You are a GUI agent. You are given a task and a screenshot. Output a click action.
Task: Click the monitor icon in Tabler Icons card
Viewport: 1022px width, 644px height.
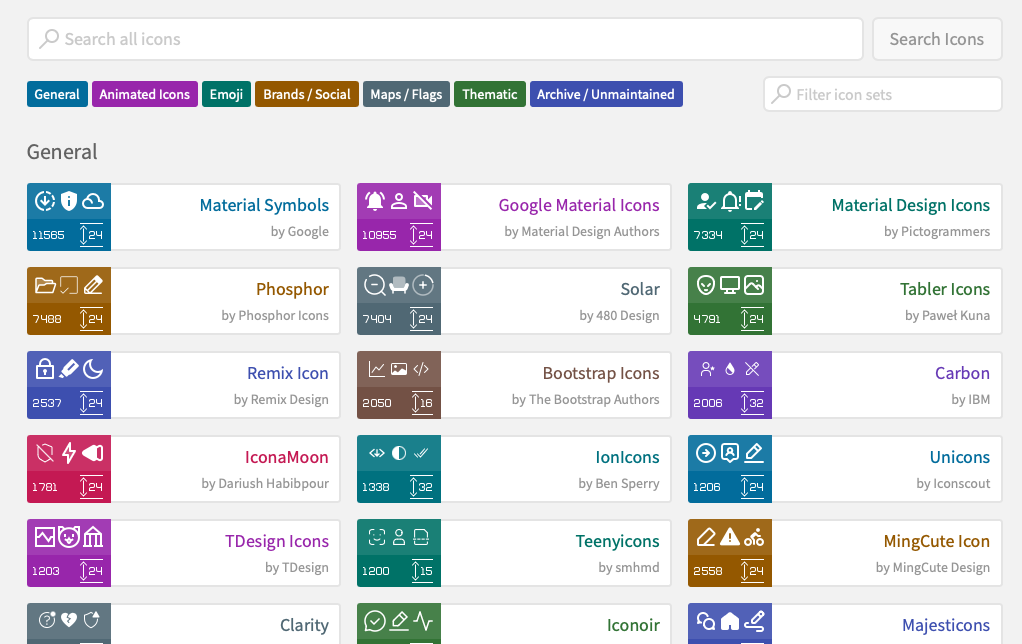click(730, 285)
